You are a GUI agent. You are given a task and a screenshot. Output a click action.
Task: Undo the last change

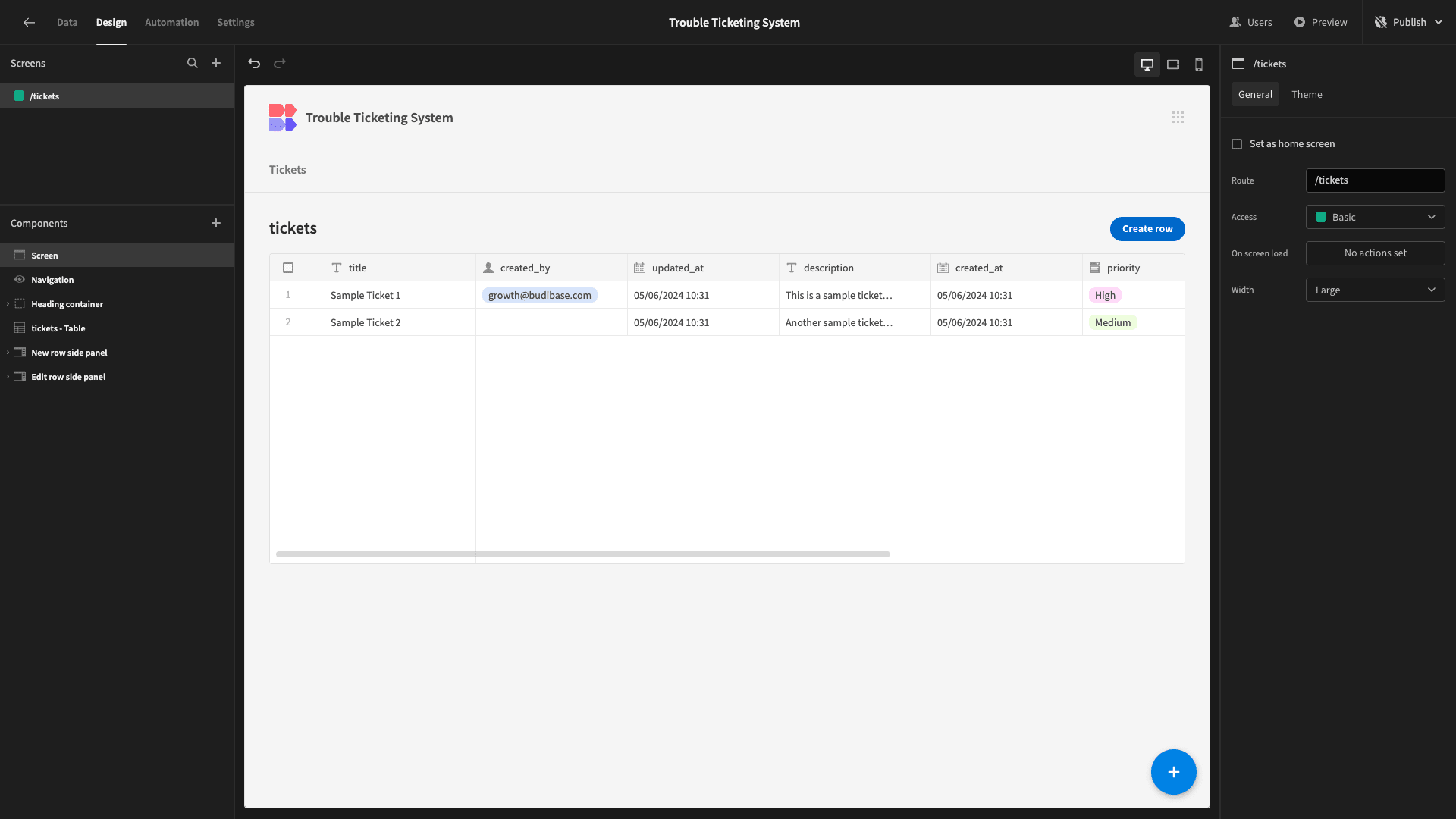pyautogui.click(x=254, y=64)
